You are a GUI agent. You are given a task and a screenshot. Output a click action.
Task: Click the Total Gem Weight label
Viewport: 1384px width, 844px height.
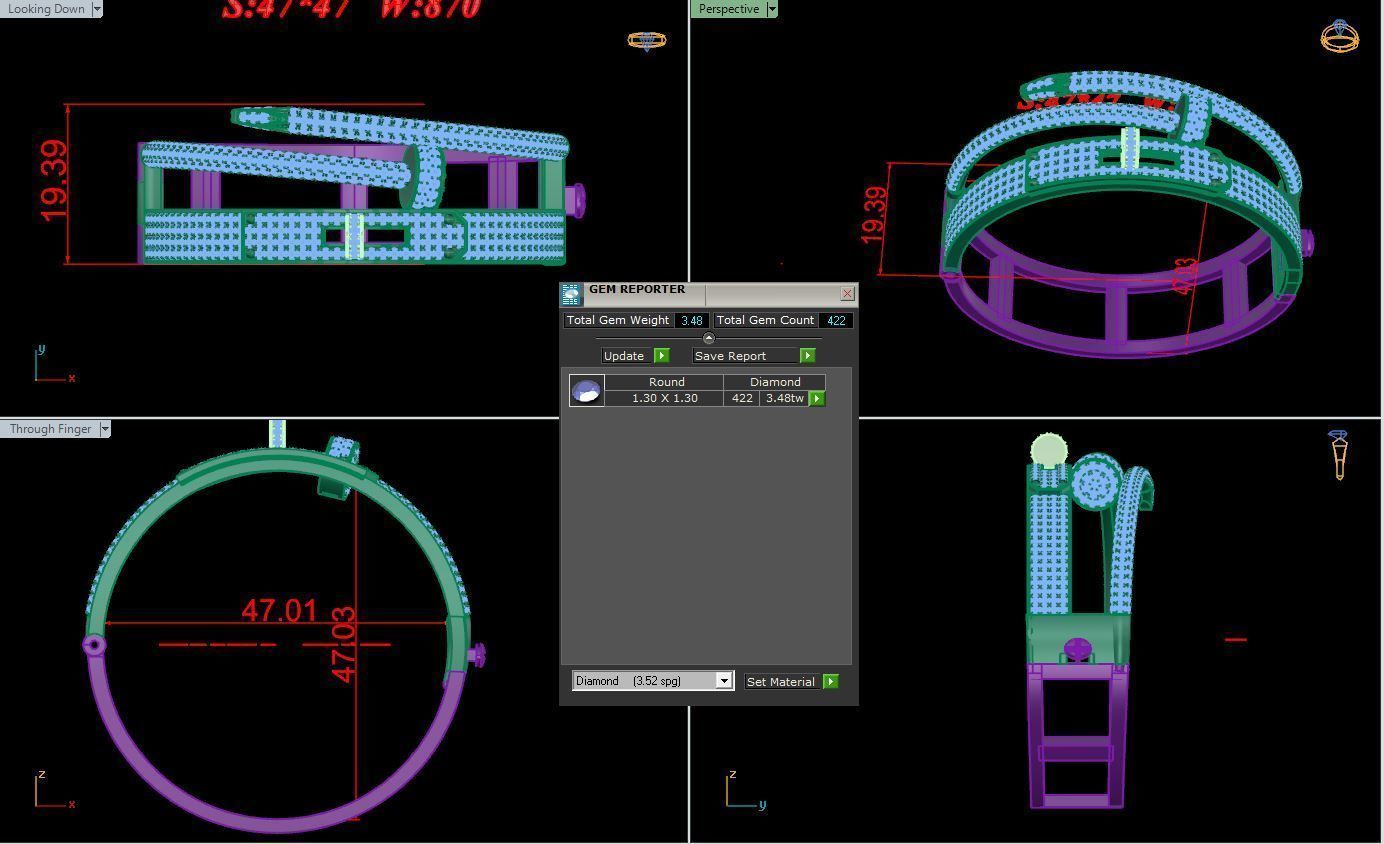[618, 320]
